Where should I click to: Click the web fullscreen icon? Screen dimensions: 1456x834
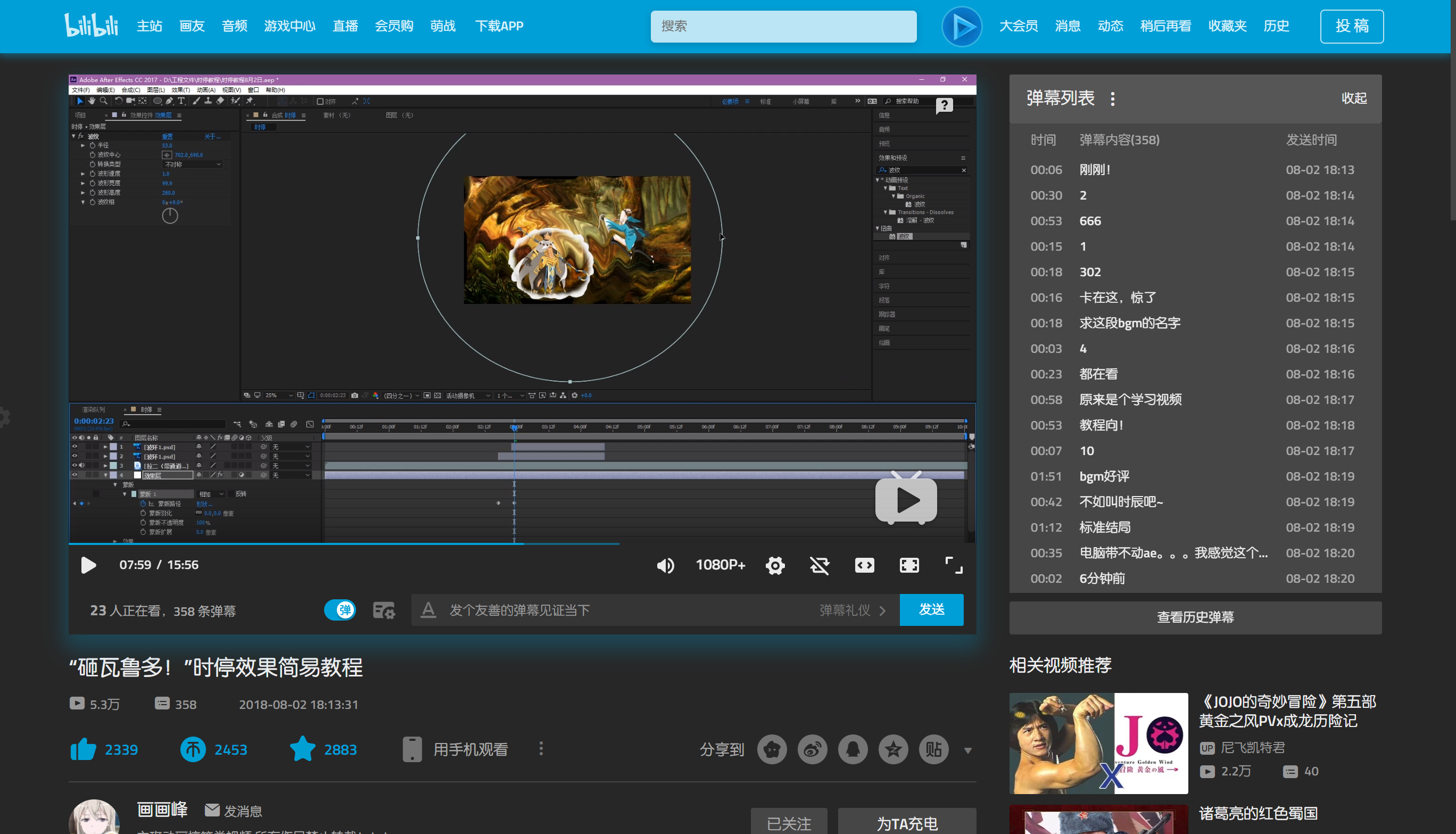pyautogui.click(x=908, y=565)
